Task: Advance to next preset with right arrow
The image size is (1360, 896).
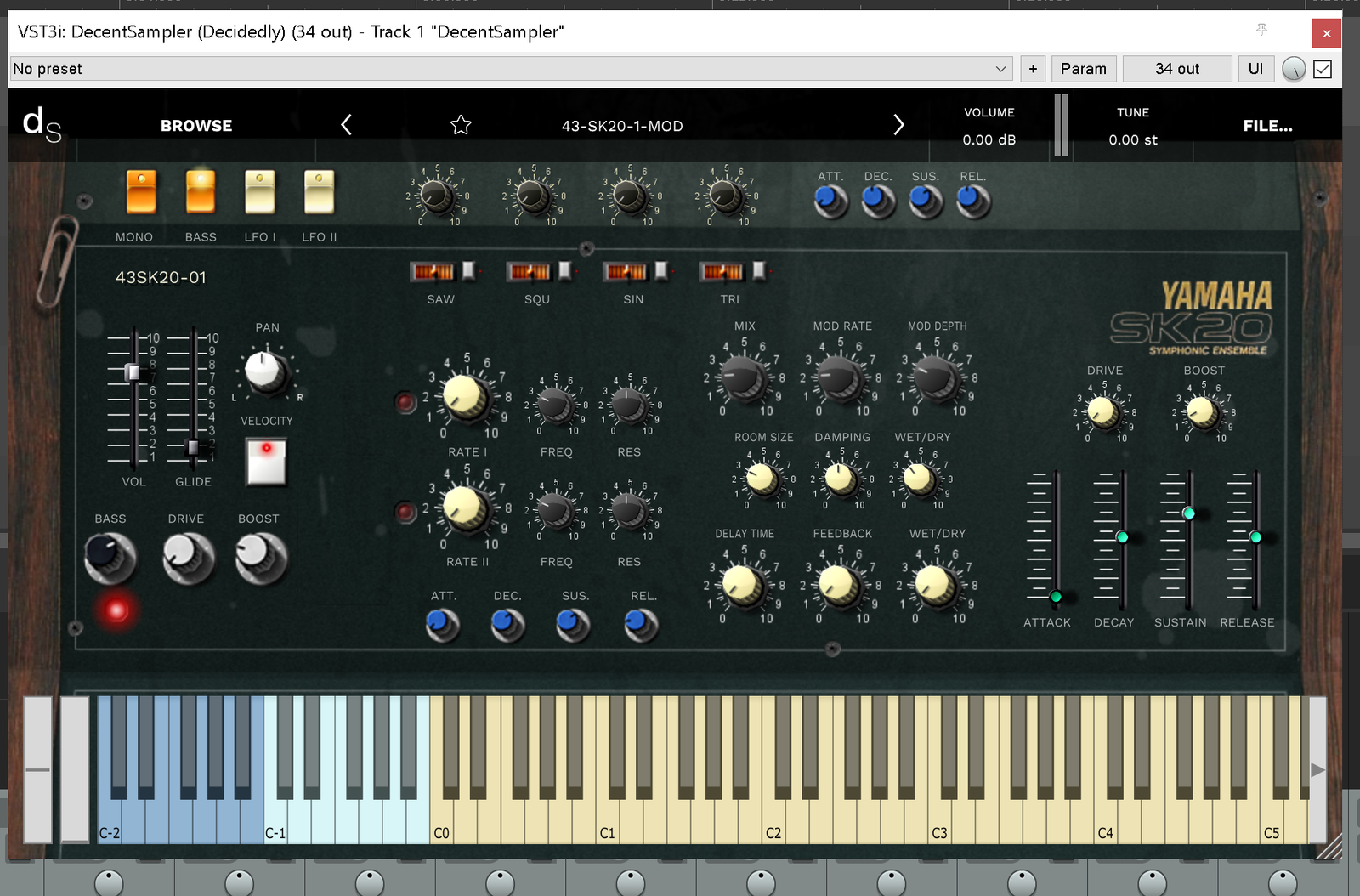Action: 898,126
